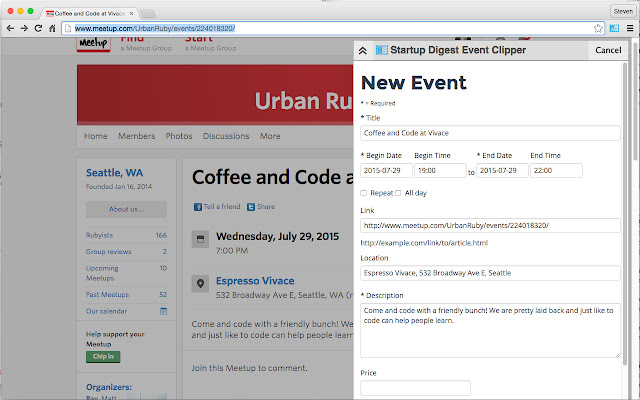Screen dimensions: 640x400
Task: Click the Location input field
Action: coord(490,273)
